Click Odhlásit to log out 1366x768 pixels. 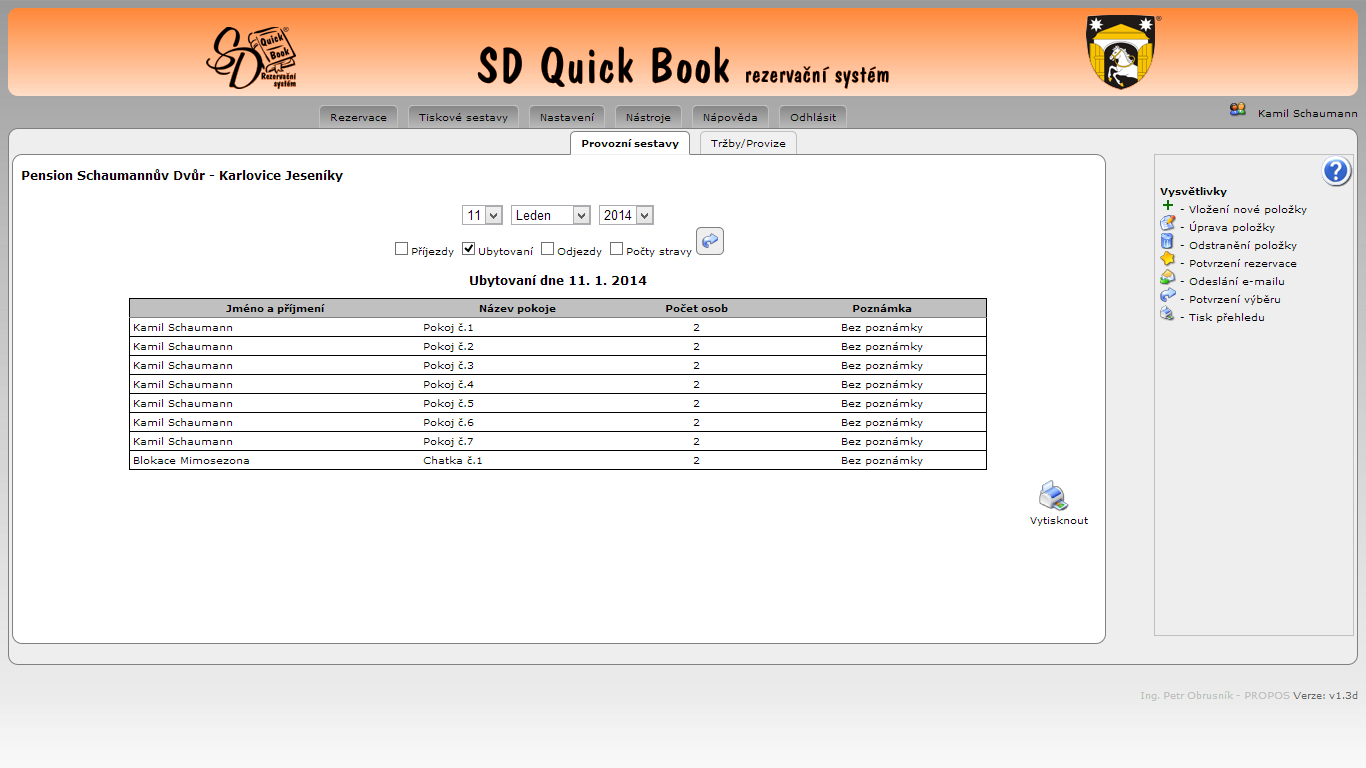click(x=813, y=117)
